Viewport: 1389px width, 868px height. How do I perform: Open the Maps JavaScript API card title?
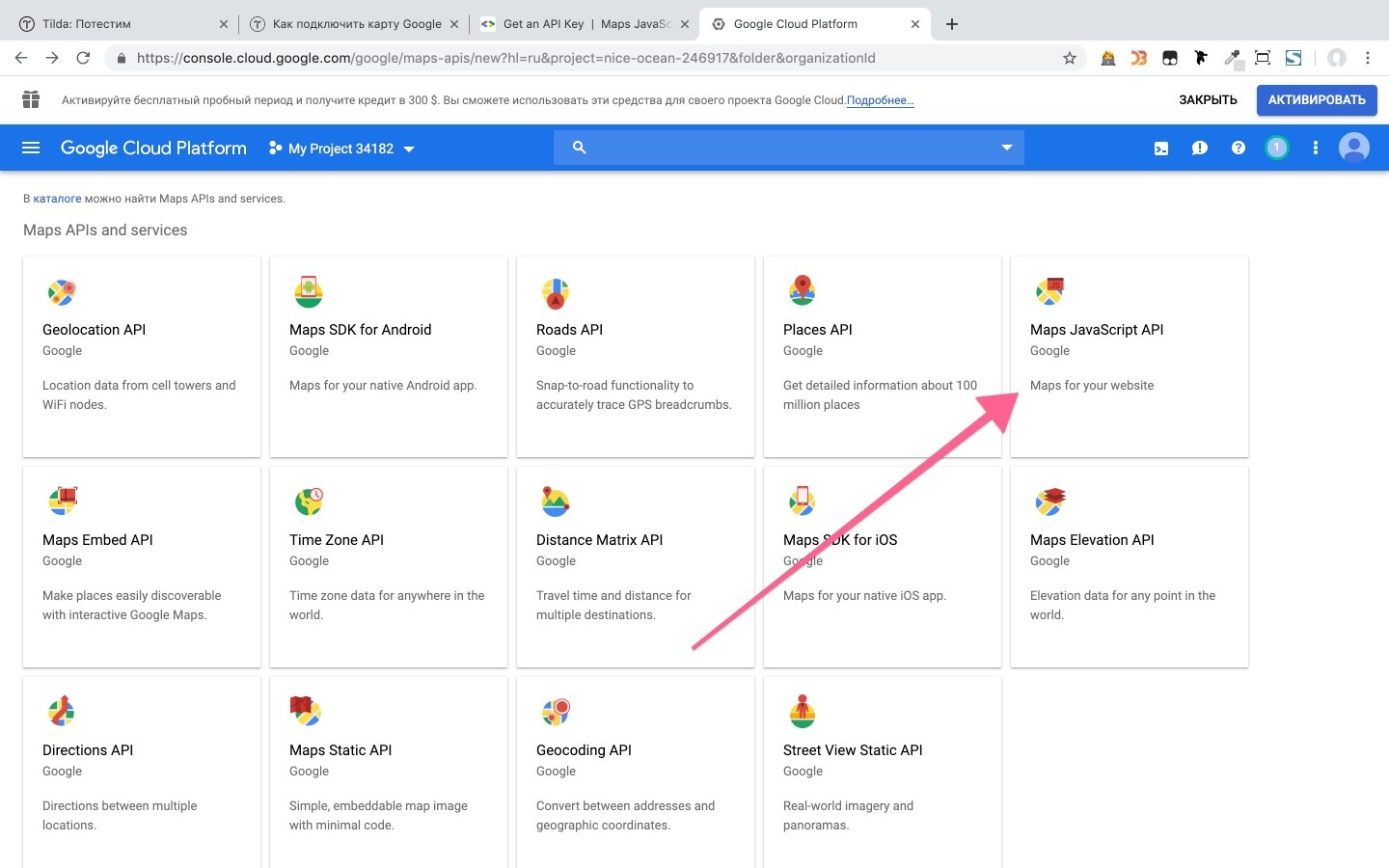(x=1097, y=330)
